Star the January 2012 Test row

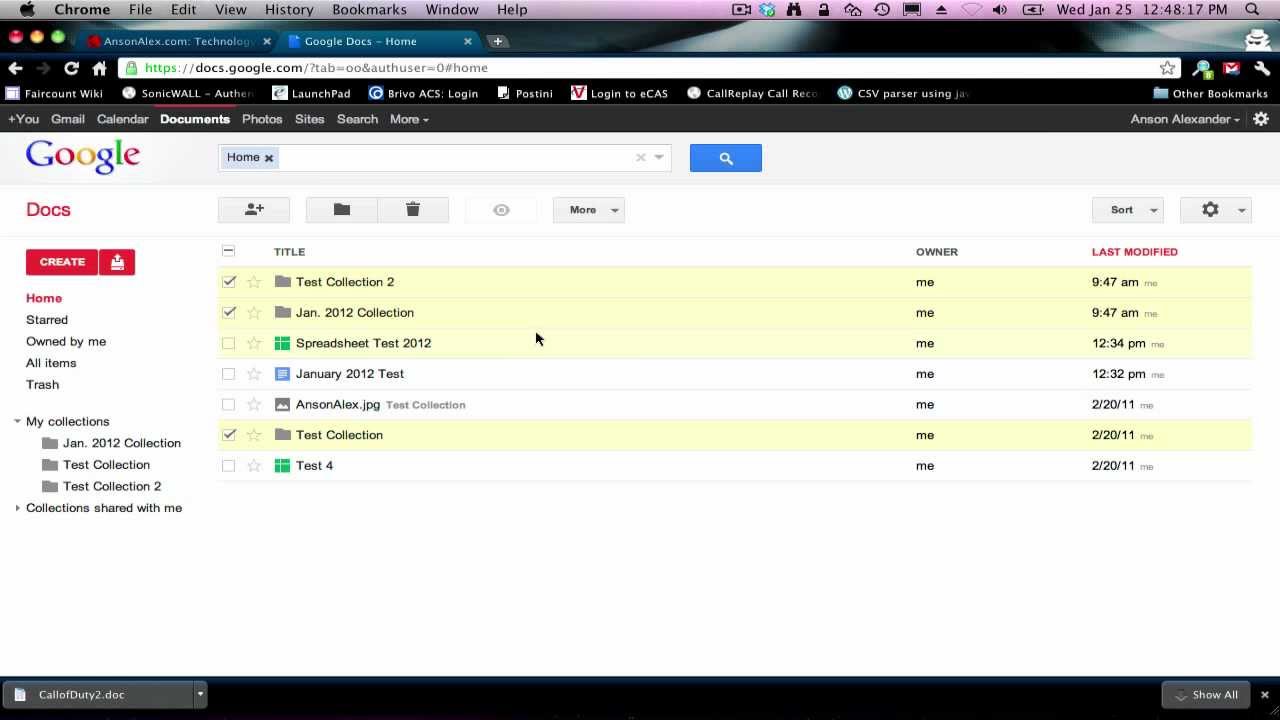[254, 374]
